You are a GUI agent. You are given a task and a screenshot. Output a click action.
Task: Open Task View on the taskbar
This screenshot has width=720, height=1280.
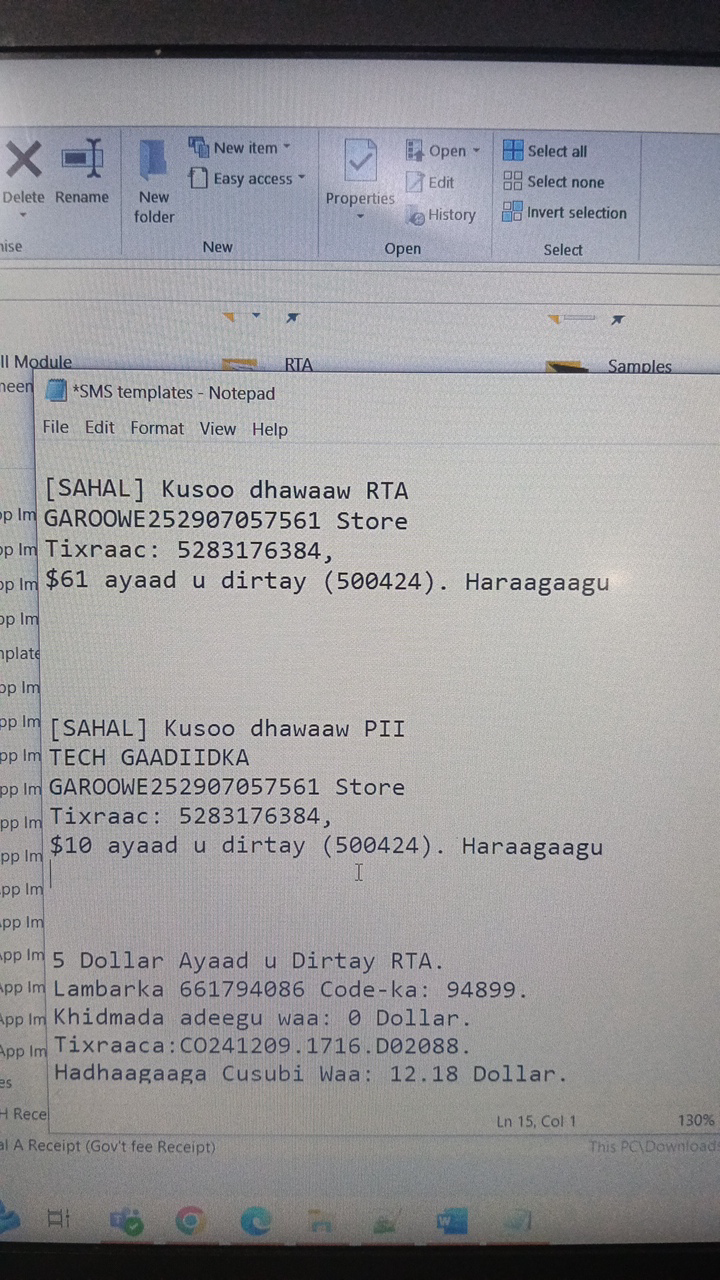point(59,1219)
